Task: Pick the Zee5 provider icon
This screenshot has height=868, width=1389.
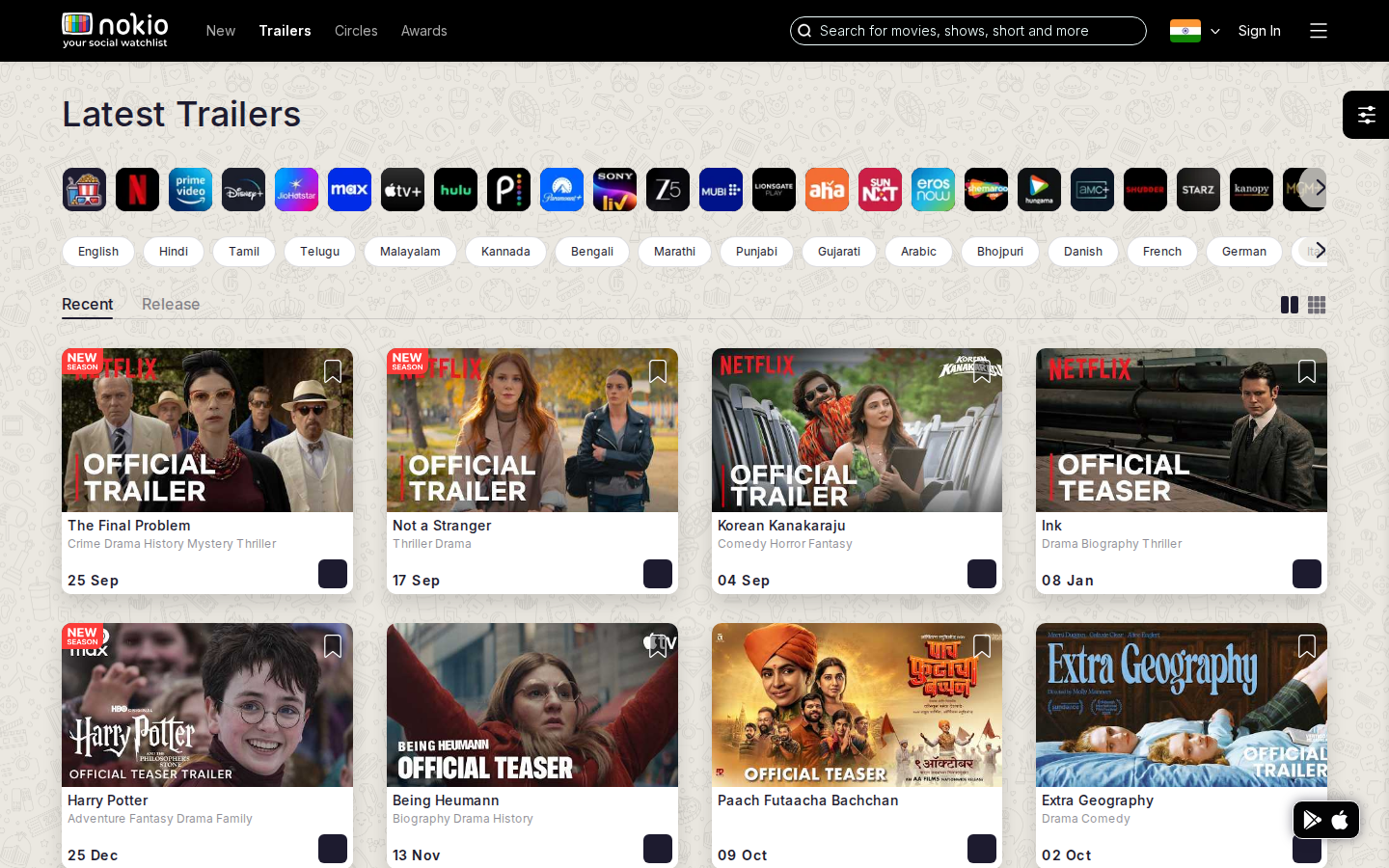Action: (667, 190)
